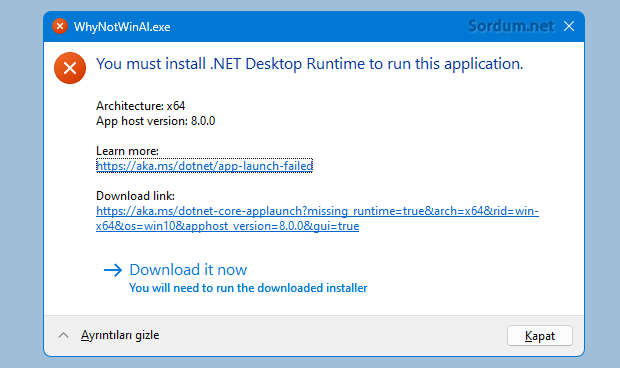
Task: Click the chevron next to Ayrıntıları gizle
Action: click(x=63, y=336)
